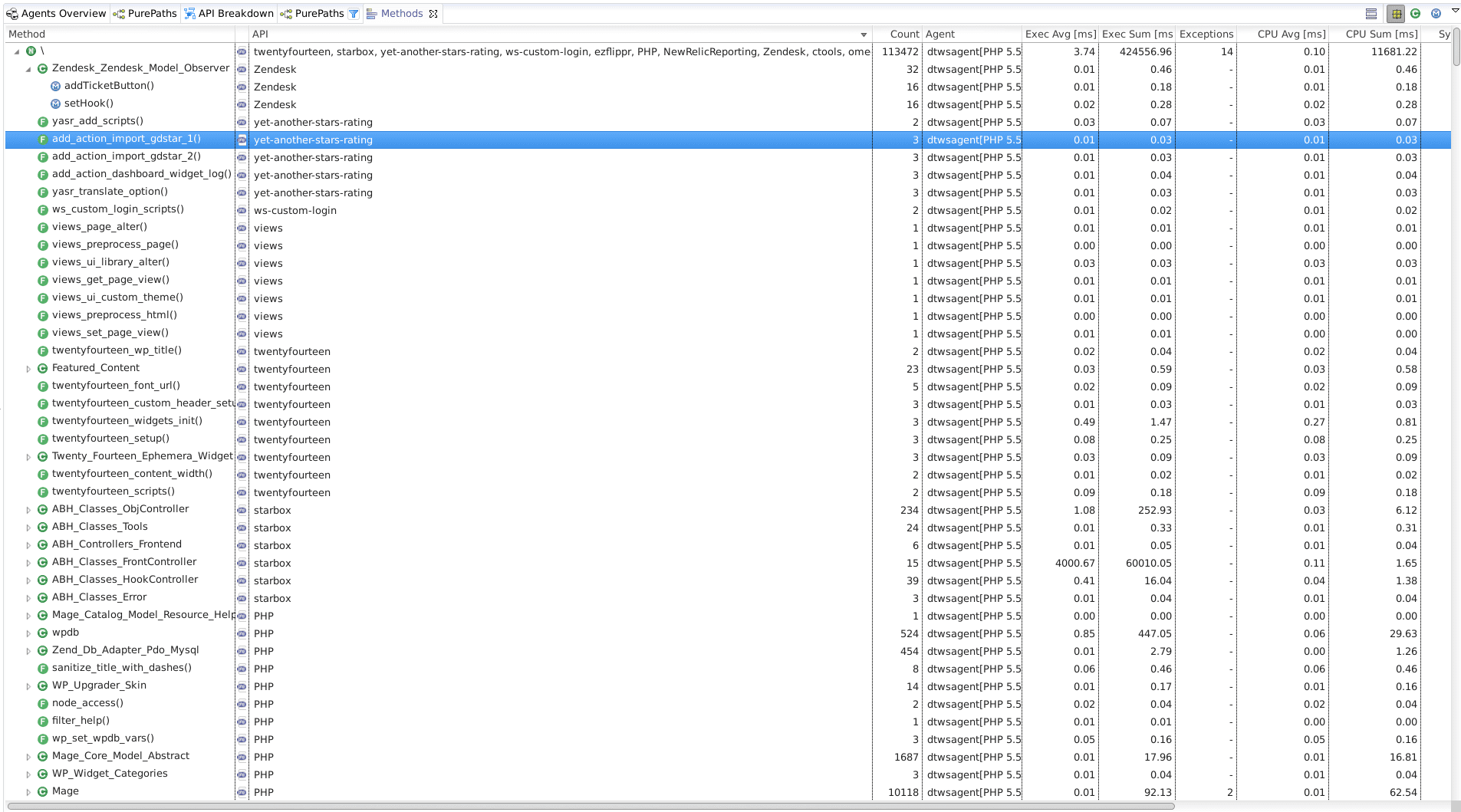
Task: Sort by the Method column header
Action: point(120,34)
